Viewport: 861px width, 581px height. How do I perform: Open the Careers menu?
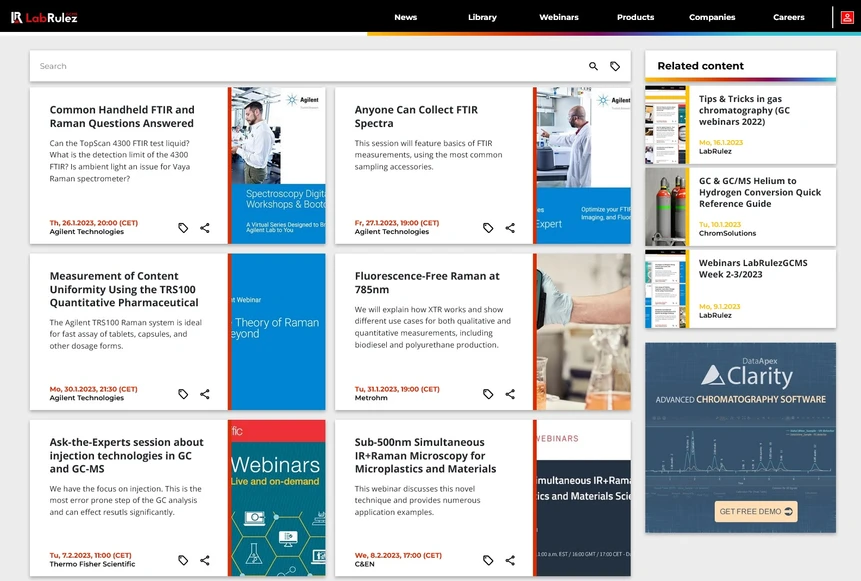coord(789,17)
